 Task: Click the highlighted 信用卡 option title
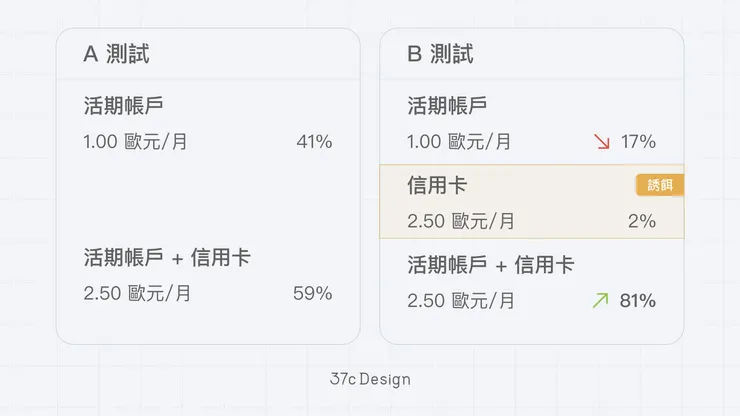coord(438,186)
